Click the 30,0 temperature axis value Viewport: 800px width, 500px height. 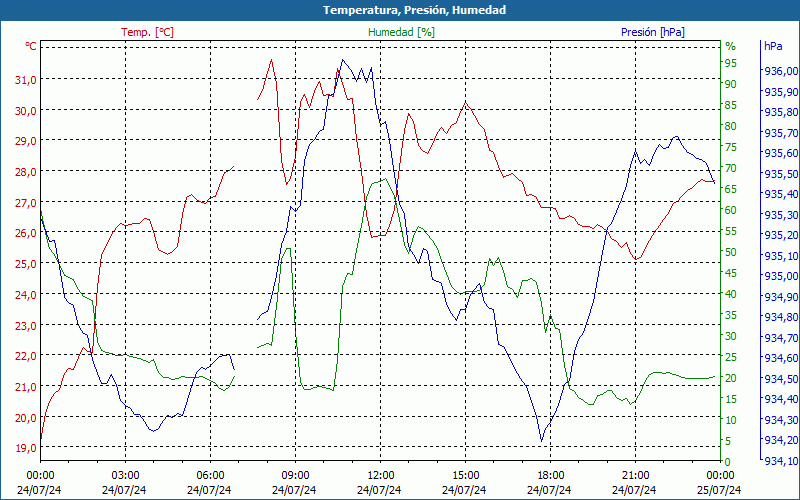coord(26,111)
